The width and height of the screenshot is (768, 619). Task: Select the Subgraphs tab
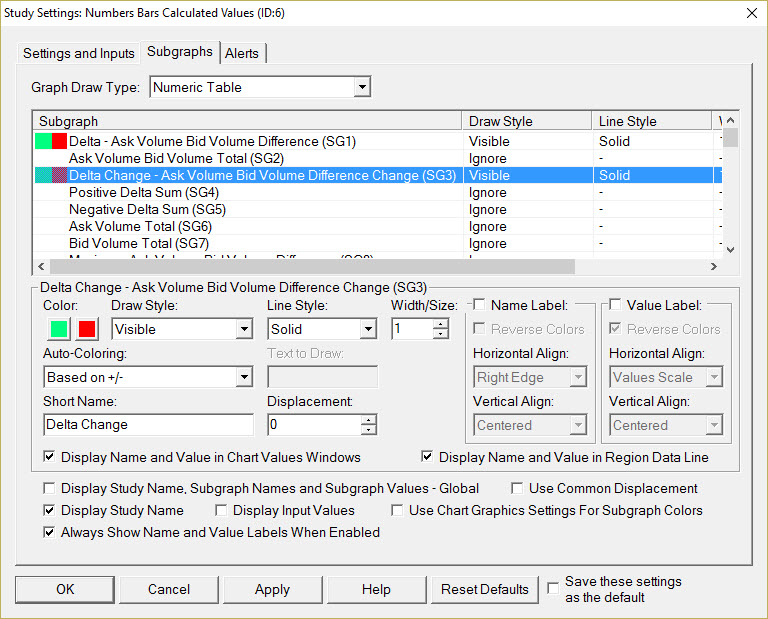(x=180, y=51)
